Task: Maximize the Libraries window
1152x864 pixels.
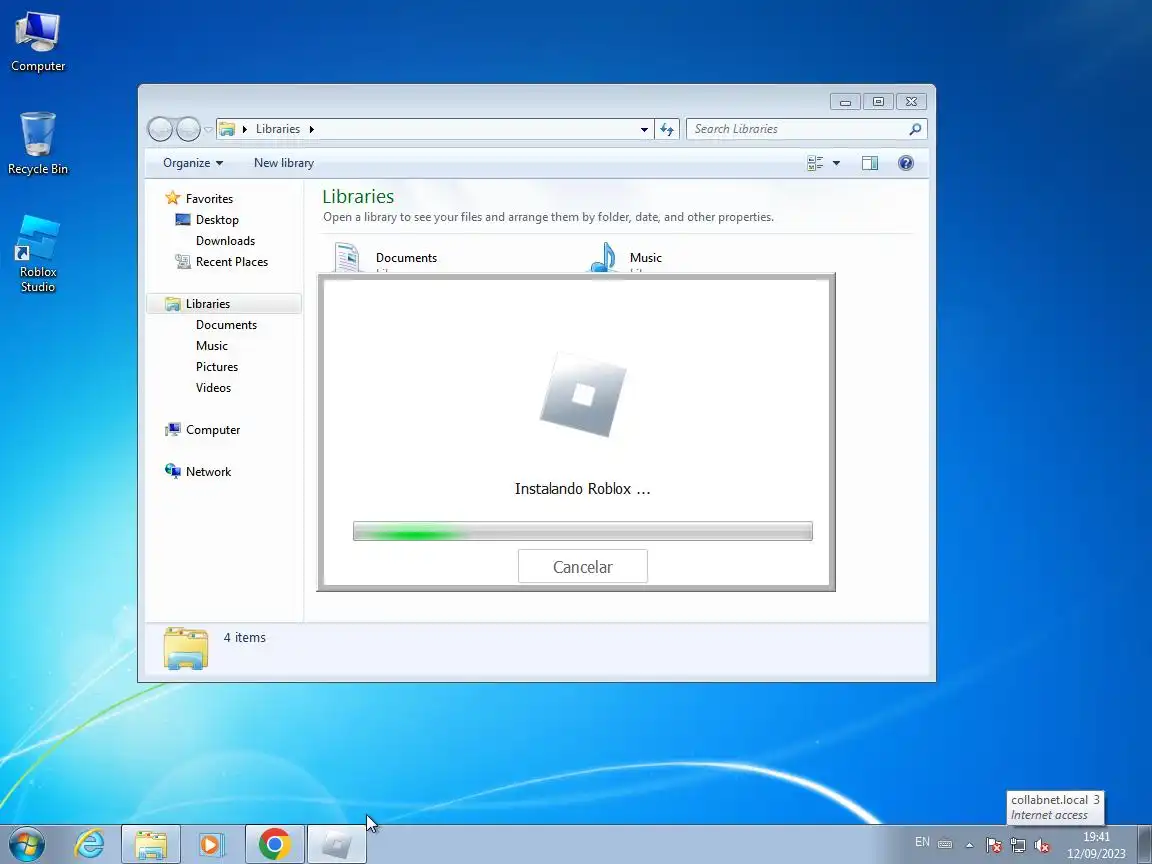Action: 878,102
